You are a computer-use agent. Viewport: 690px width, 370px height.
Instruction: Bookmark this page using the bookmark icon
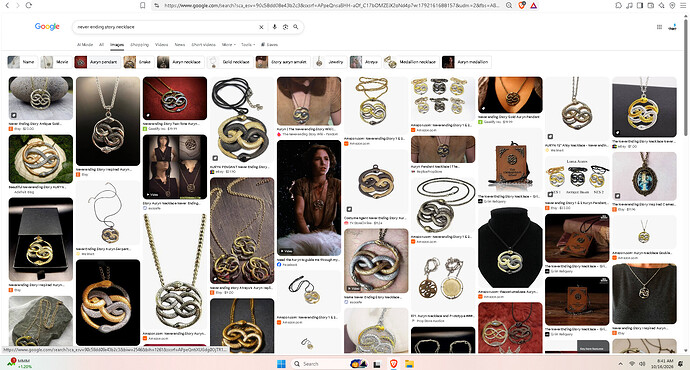tap(143, 5)
